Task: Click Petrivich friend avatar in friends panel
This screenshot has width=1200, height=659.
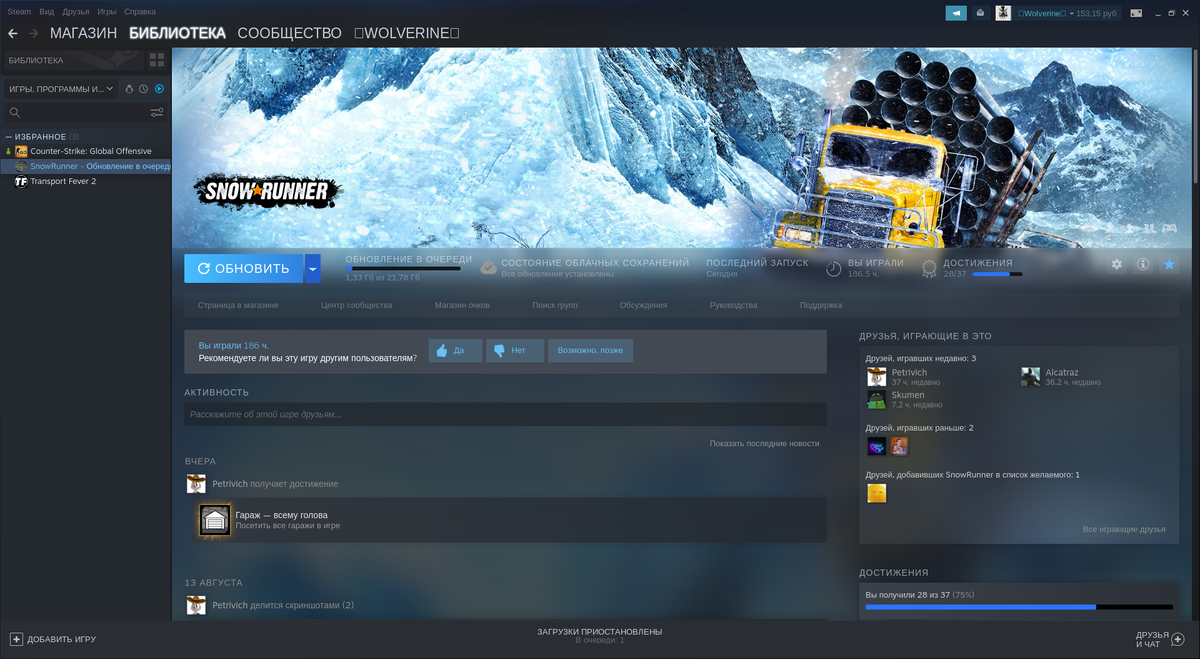Action: tap(877, 377)
